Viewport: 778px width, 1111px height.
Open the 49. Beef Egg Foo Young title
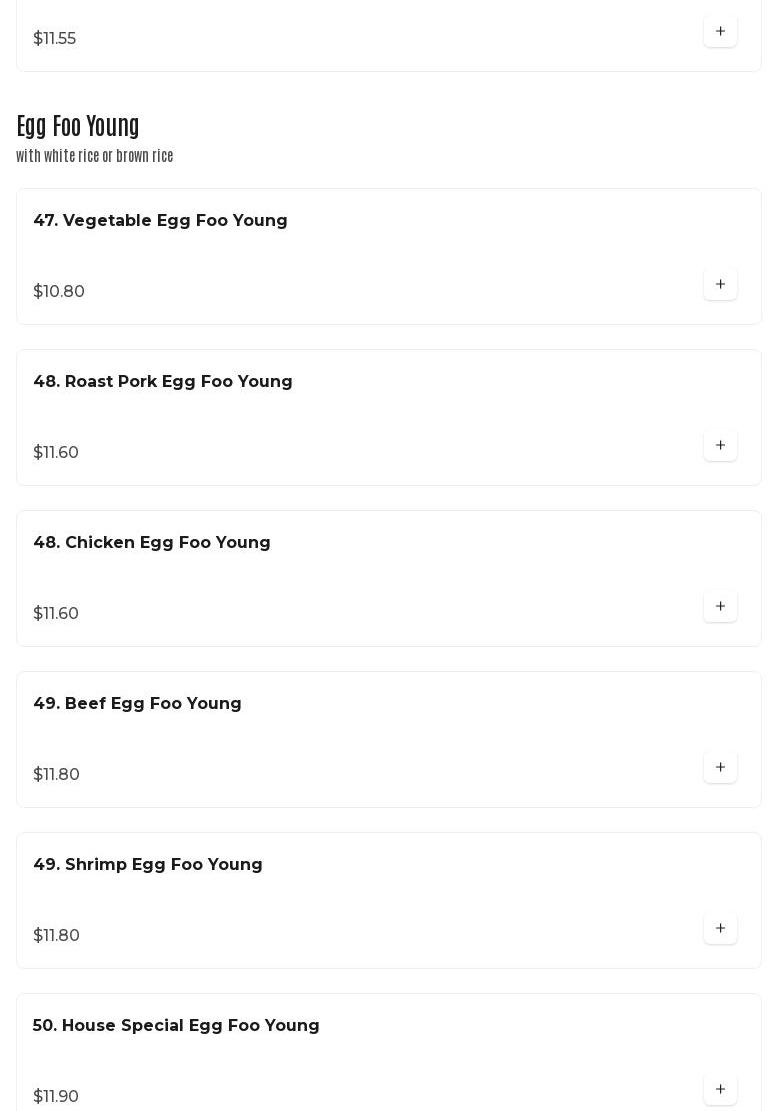(137, 704)
